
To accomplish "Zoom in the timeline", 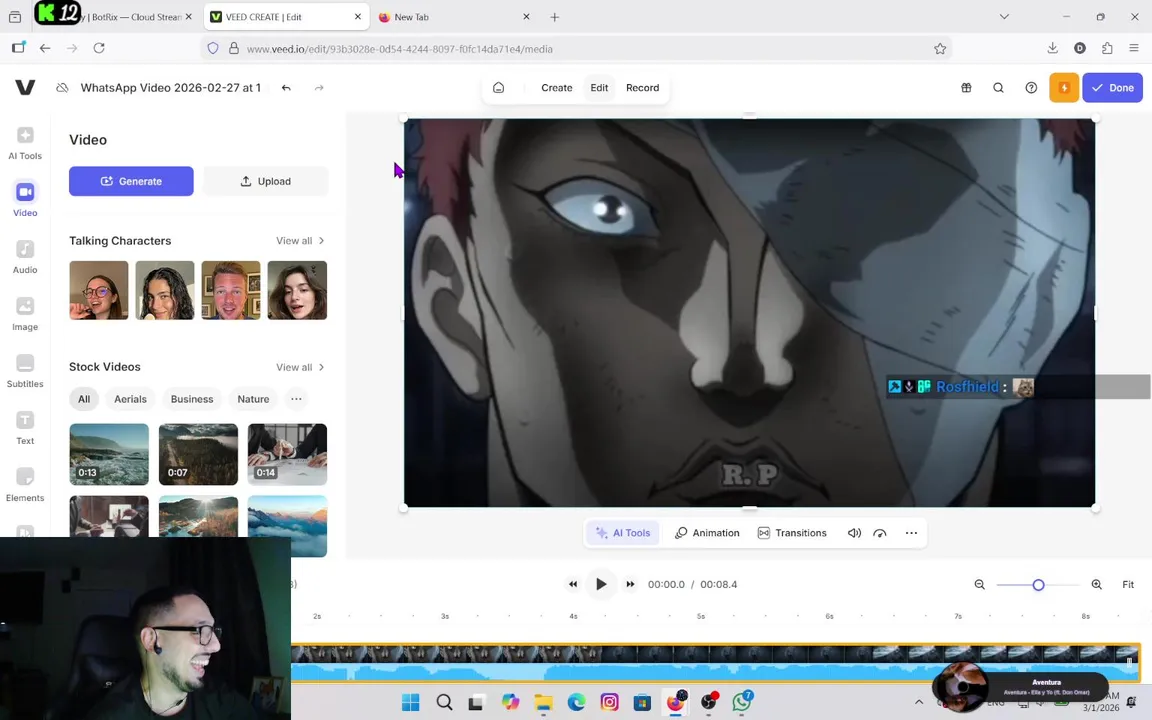I will (x=1096, y=584).
